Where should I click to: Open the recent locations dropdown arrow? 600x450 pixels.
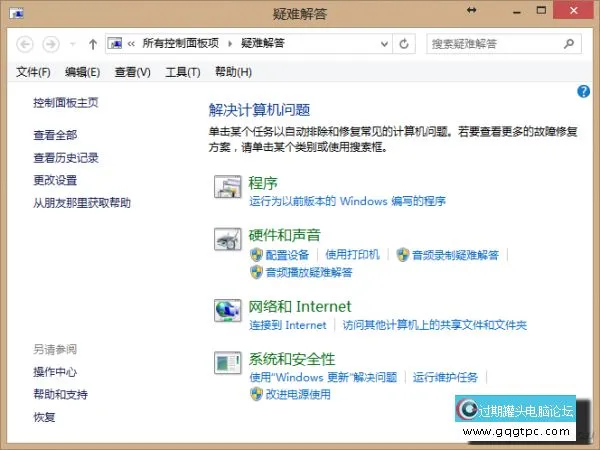[x=73, y=44]
